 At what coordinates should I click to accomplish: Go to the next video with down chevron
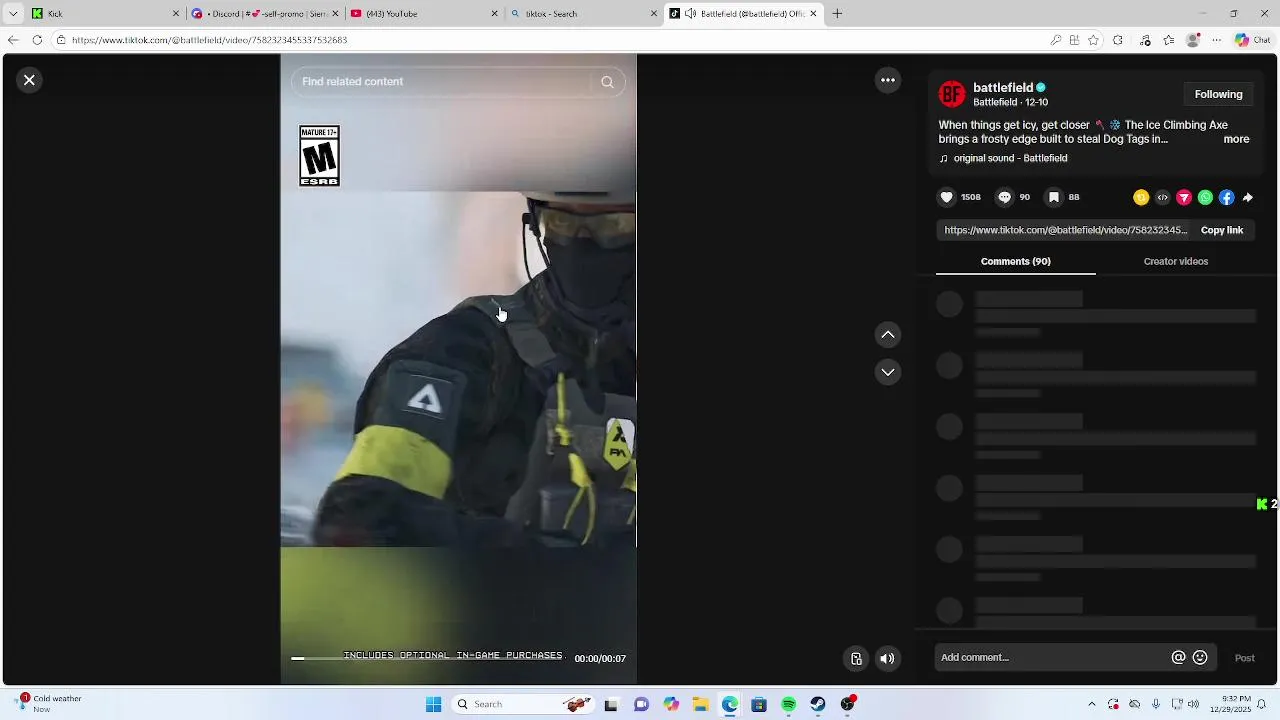click(888, 372)
